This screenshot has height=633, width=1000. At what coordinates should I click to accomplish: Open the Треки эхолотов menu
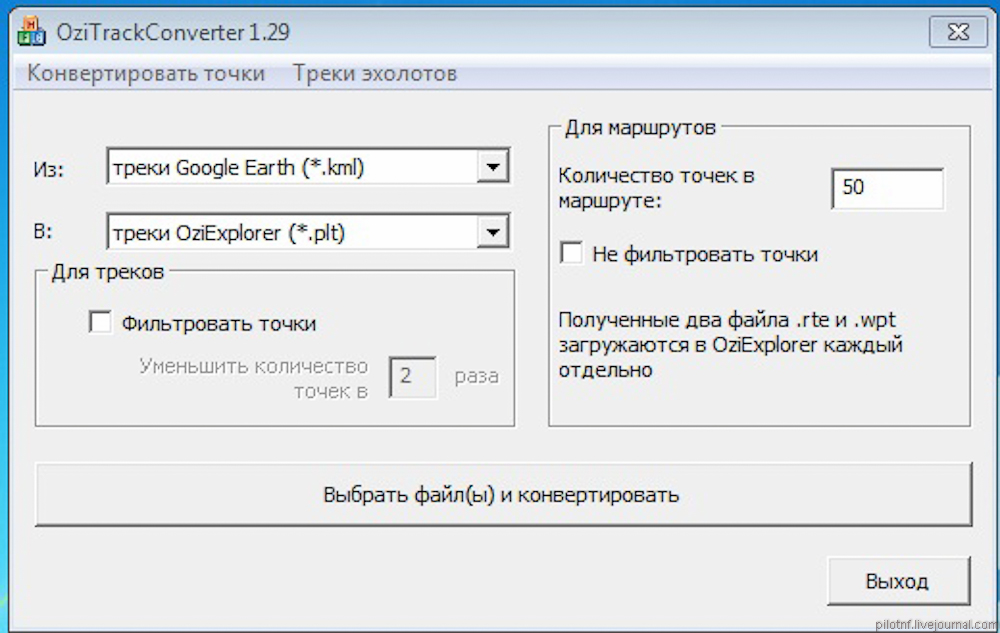tap(374, 73)
